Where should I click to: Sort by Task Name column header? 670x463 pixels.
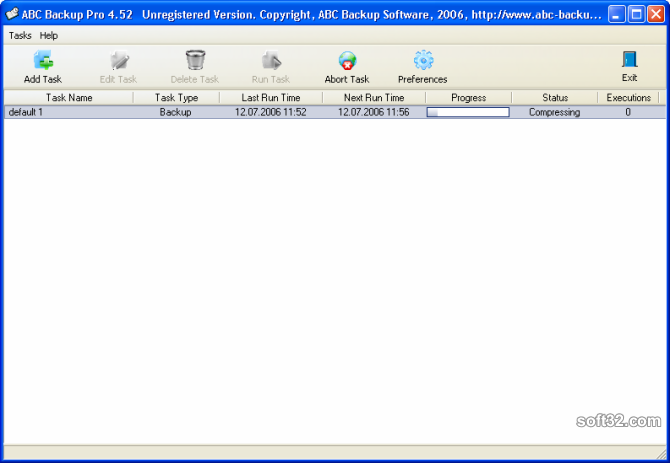69,98
